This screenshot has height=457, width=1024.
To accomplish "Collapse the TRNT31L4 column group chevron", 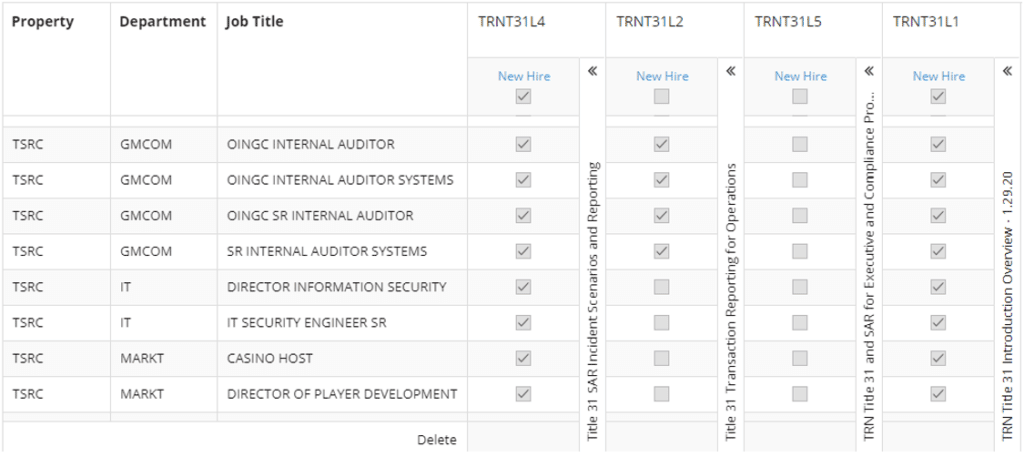I will [x=592, y=71].
